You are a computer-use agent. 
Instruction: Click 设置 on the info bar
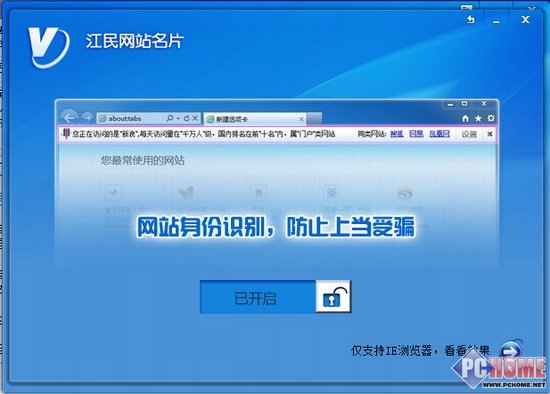tap(469, 134)
